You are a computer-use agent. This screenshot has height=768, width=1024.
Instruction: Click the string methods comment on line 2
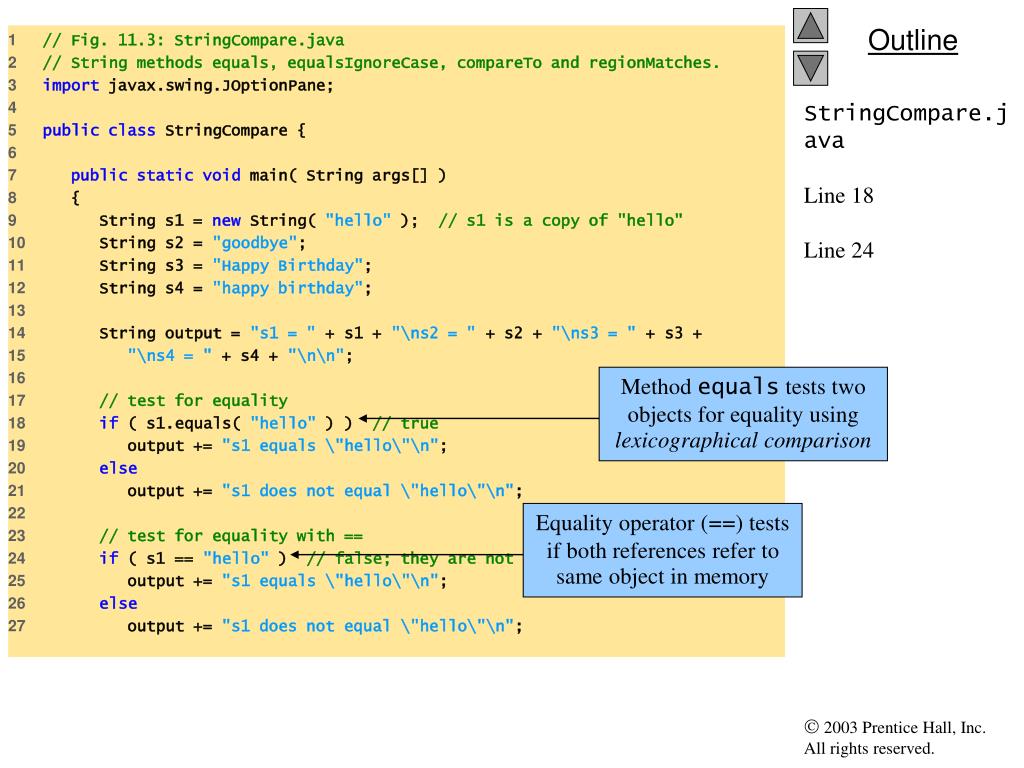(x=381, y=63)
